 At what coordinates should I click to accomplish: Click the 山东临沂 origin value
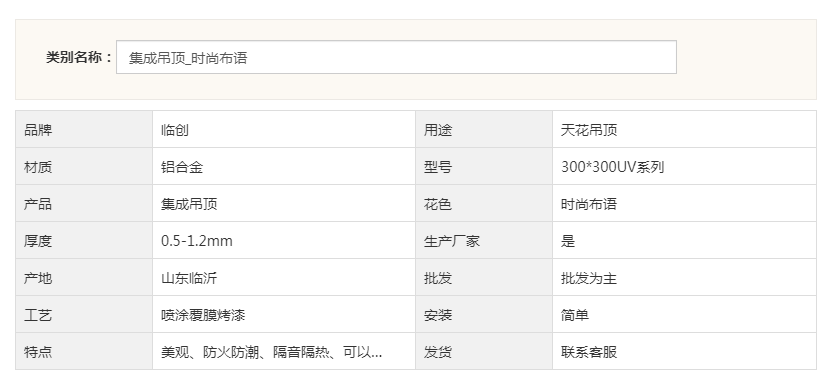(189, 278)
